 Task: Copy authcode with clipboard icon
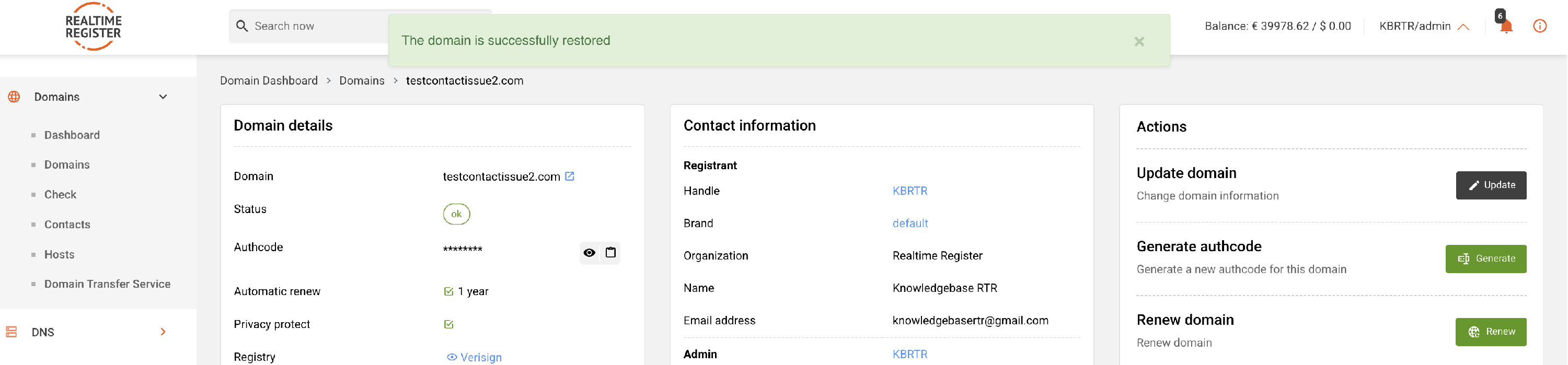point(610,252)
